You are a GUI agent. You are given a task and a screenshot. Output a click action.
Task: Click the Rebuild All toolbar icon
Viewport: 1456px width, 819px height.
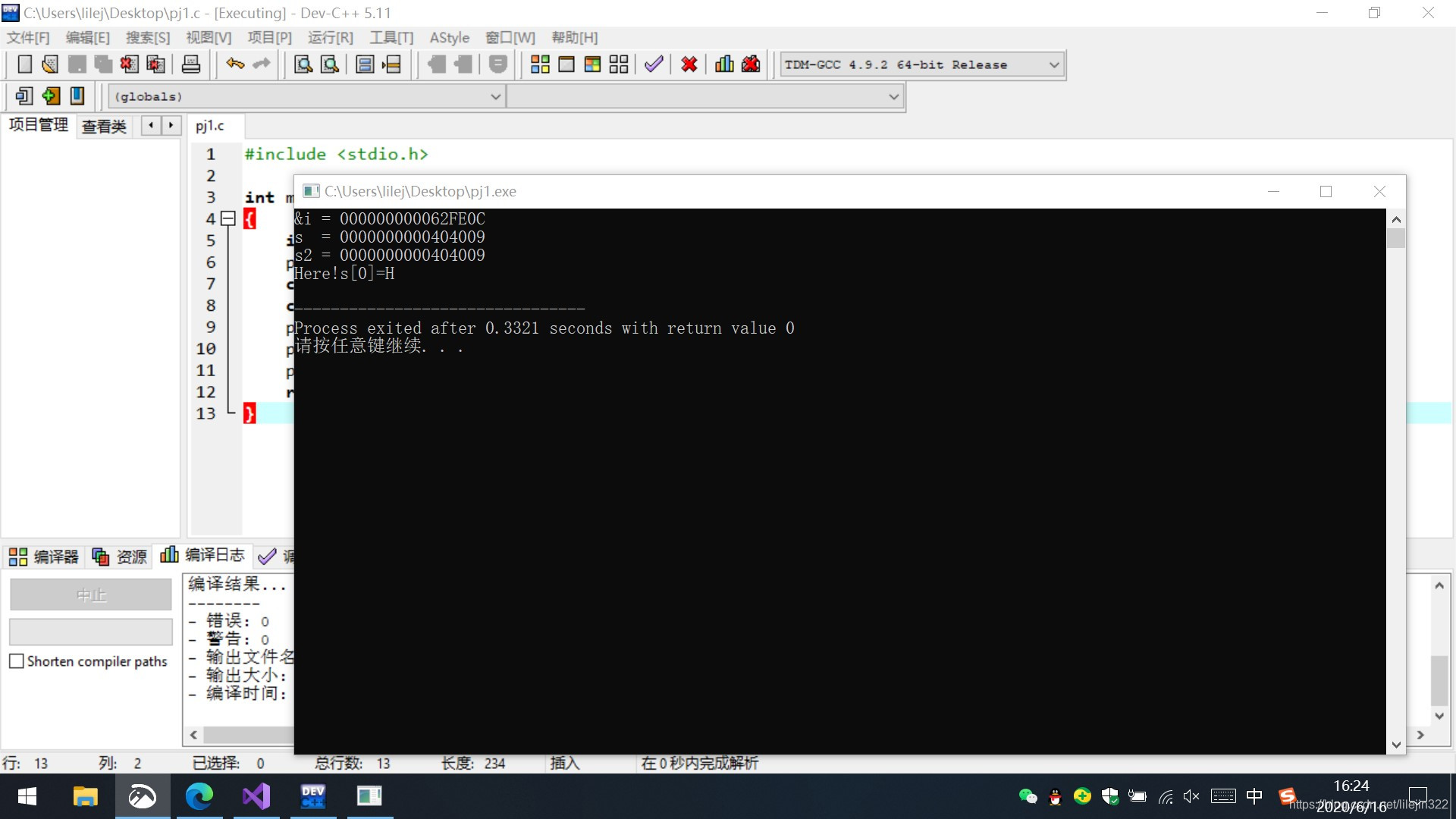619,64
